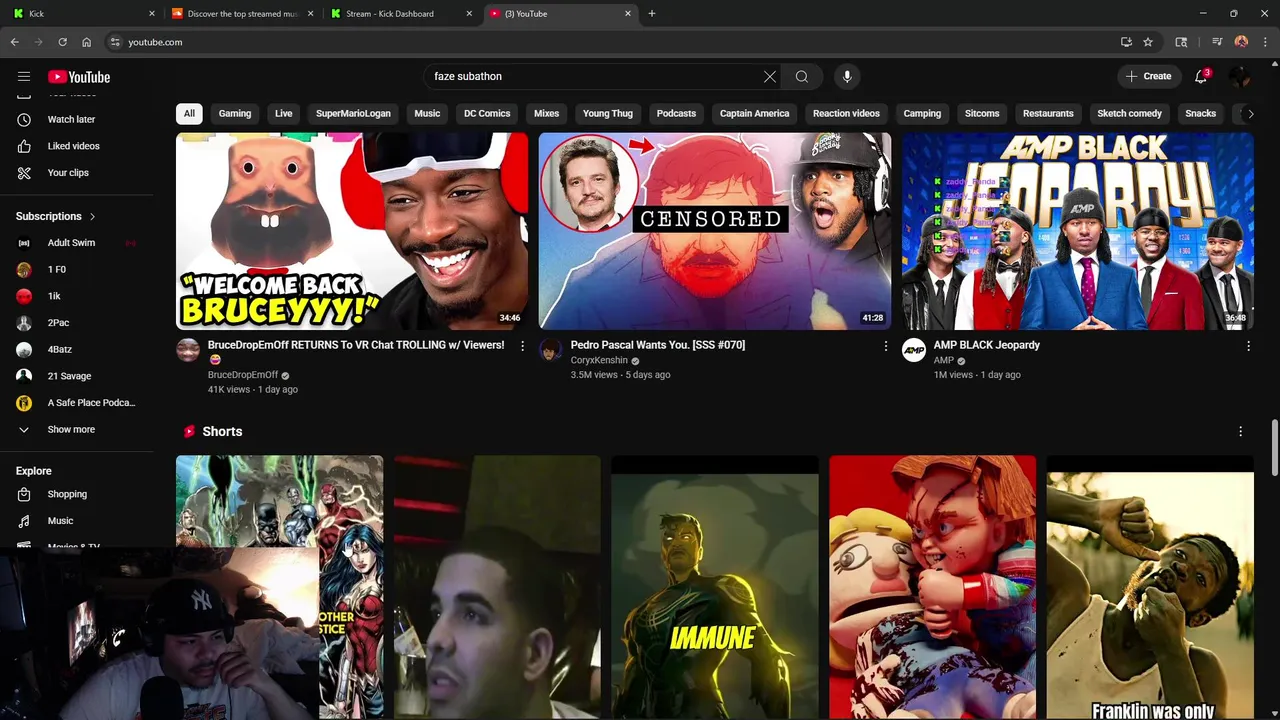Viewport: 1280px width, 720px height.
Task: Click the Create button
Action: pos(1148,76)
